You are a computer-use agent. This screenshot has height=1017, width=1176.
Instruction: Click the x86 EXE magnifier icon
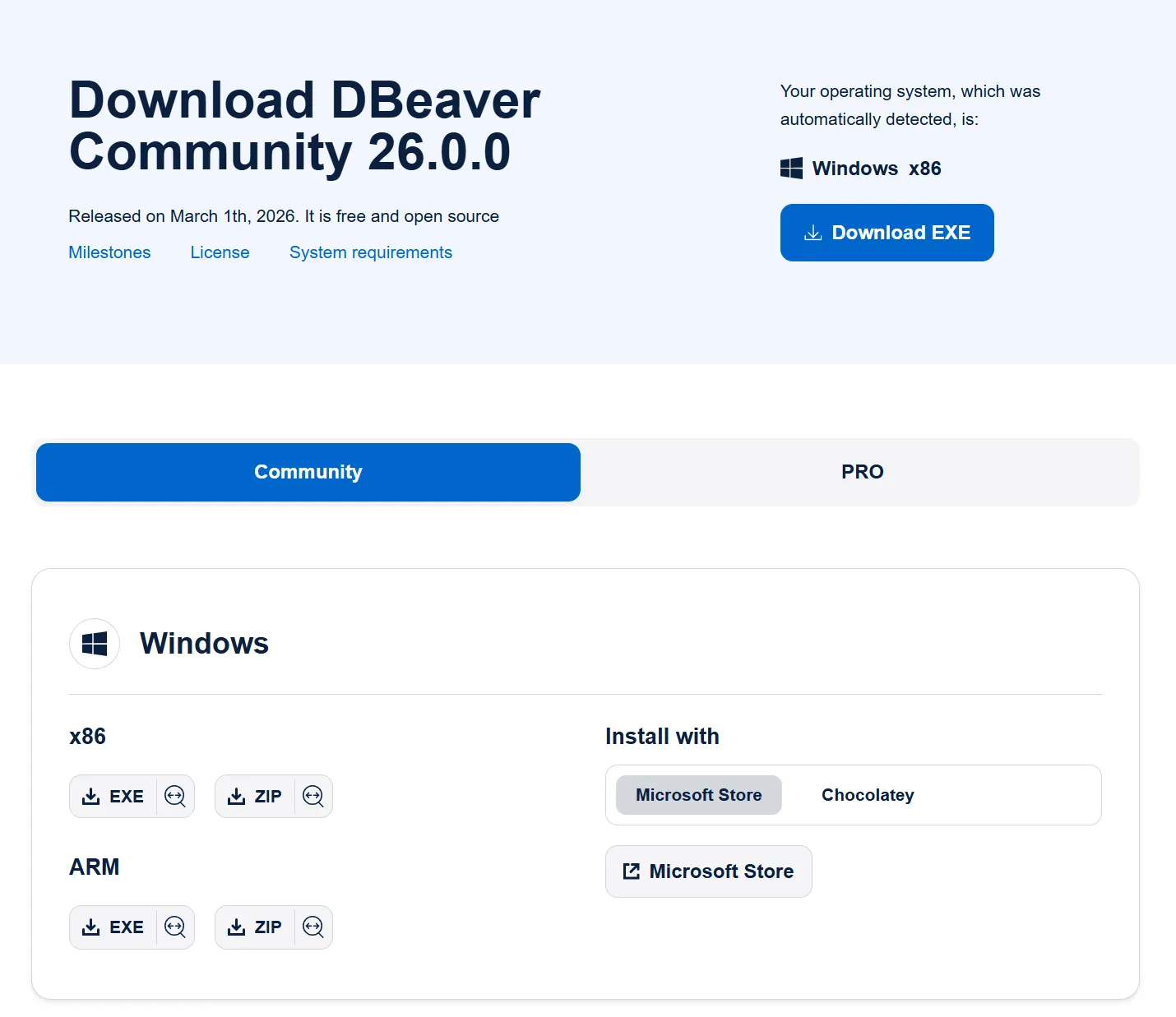175,796
